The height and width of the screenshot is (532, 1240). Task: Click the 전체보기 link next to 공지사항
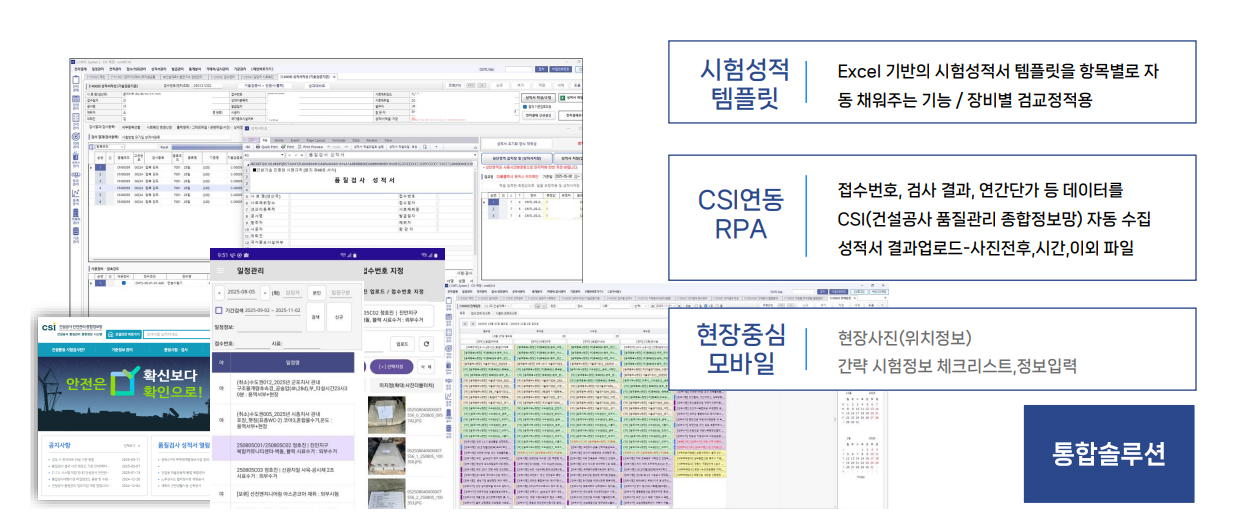(x=132, y=445)
